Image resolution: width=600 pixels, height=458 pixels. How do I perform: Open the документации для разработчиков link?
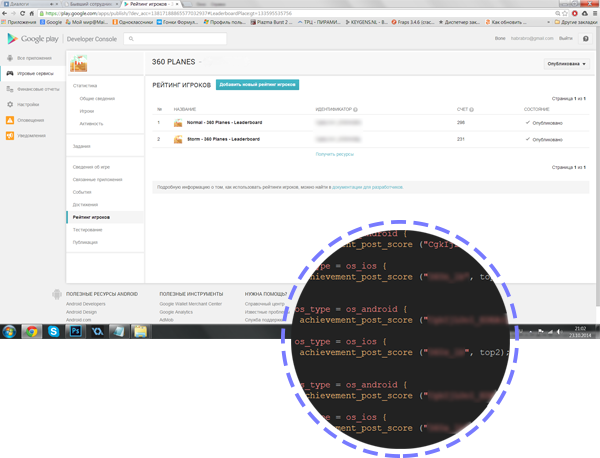pyautogui.click(x=367, y=187)
